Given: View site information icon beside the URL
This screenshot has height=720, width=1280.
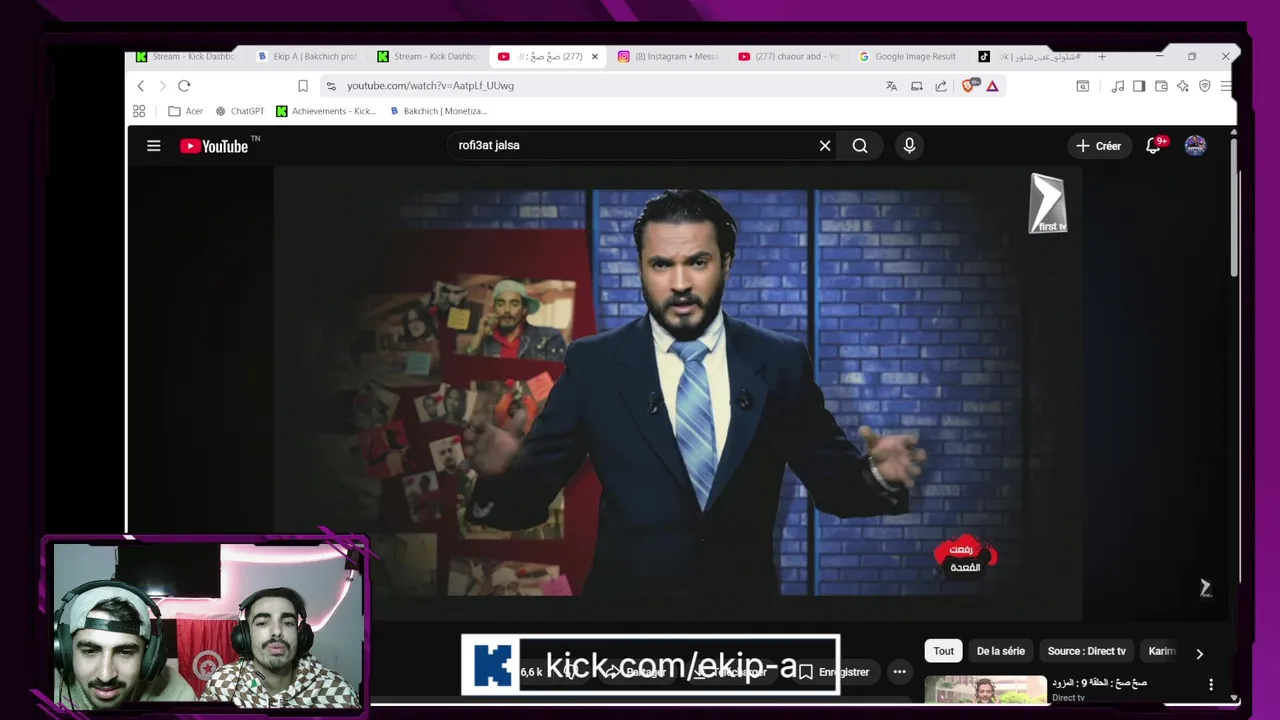Looking at the screenshot, I should pyautogui.click(x=331, y=86).
